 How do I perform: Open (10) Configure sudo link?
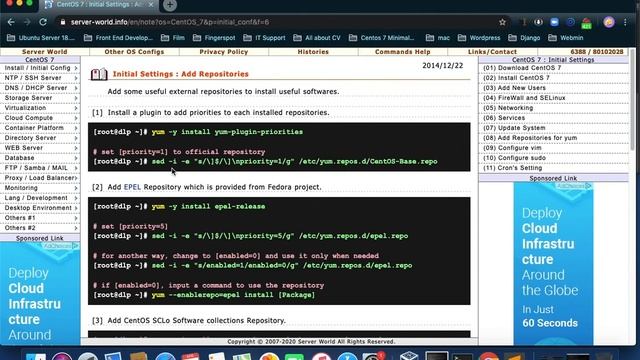tap(514, 158)
